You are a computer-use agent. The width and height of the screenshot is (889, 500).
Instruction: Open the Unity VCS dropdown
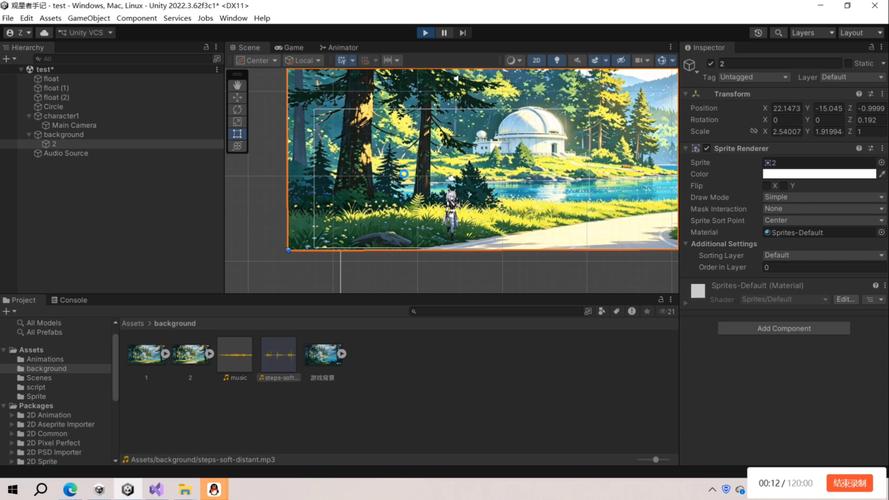pyautogui.click(x=85, y=33)
